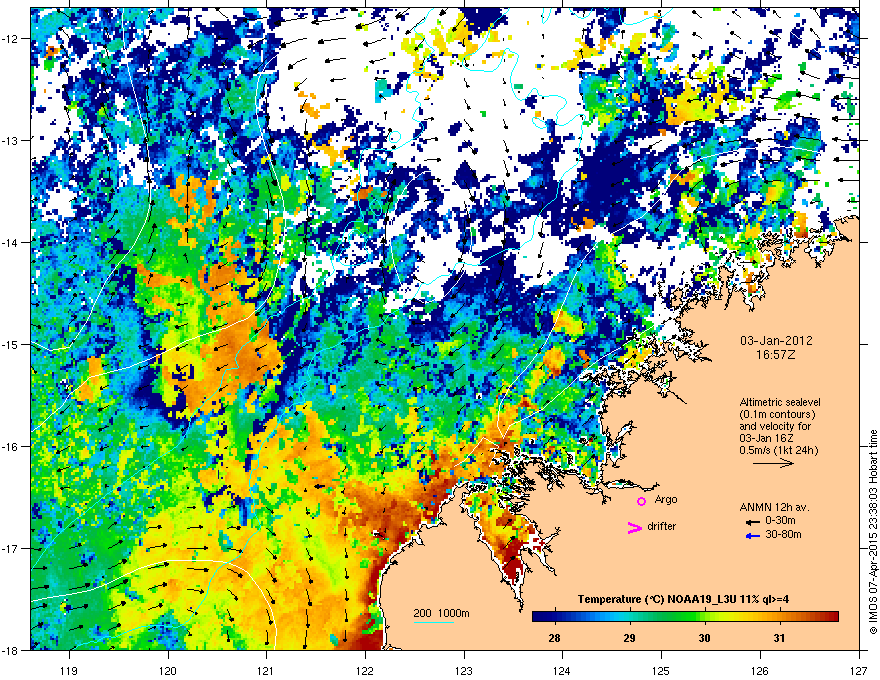Click longitude axis label '127'
This screenshot has height=680, width=880.
tap(859, 670)
